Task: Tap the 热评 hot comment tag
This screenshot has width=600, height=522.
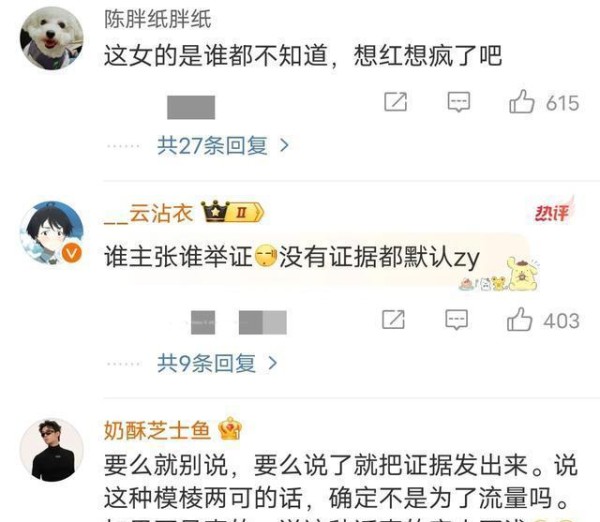Action: coord(553,210)
